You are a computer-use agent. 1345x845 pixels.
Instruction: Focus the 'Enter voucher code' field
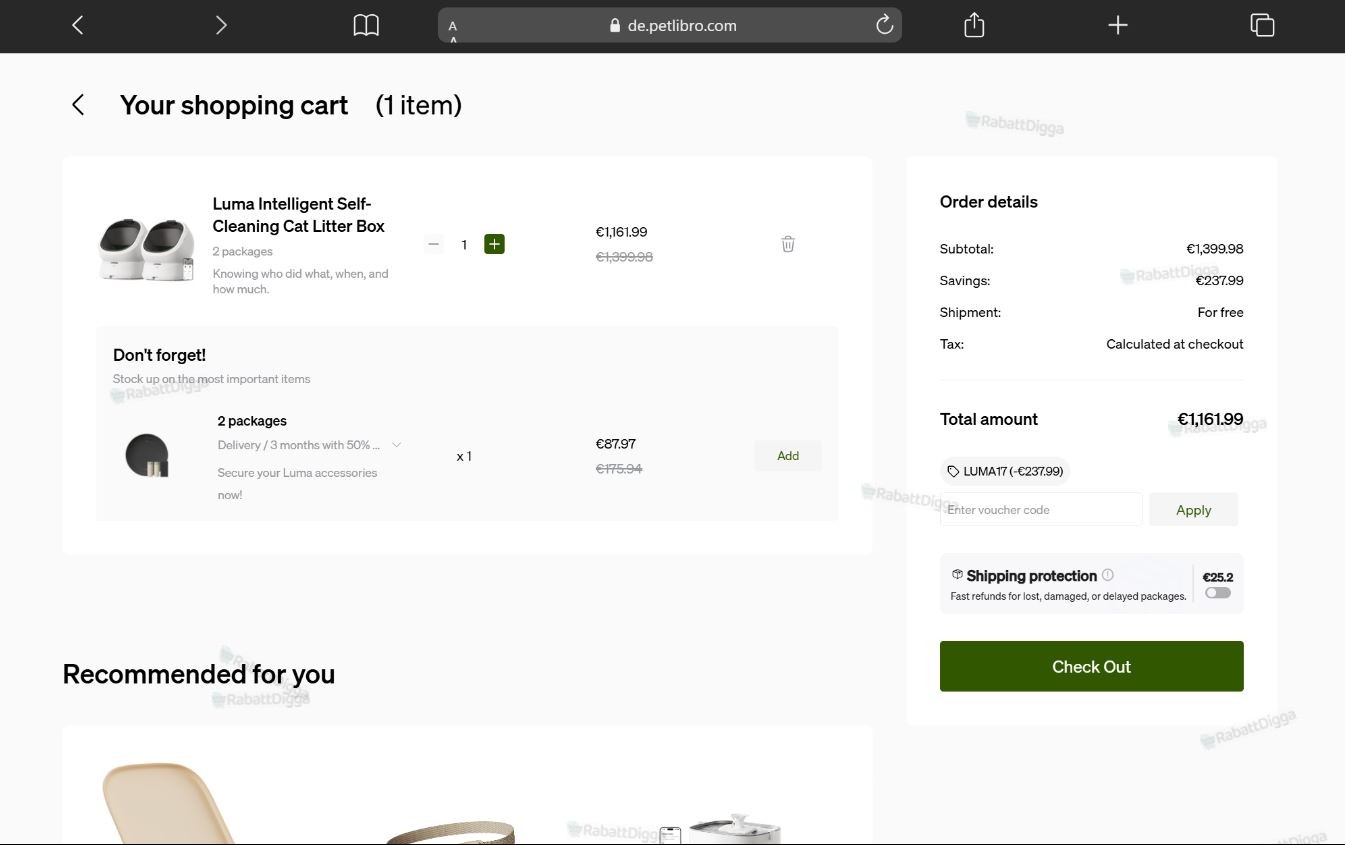point(1041,510)
